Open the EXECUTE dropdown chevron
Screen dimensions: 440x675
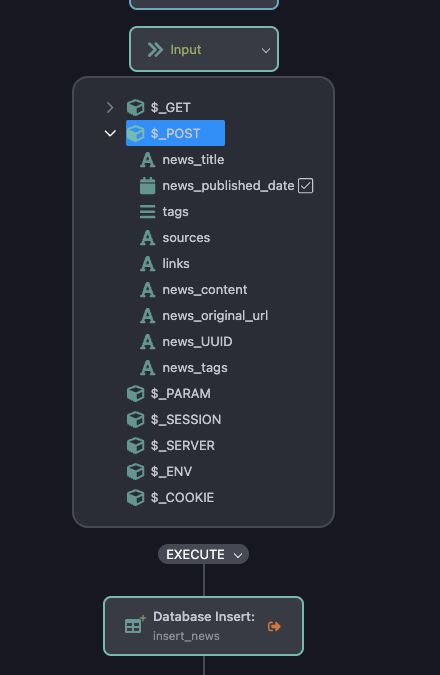(238, 555)
